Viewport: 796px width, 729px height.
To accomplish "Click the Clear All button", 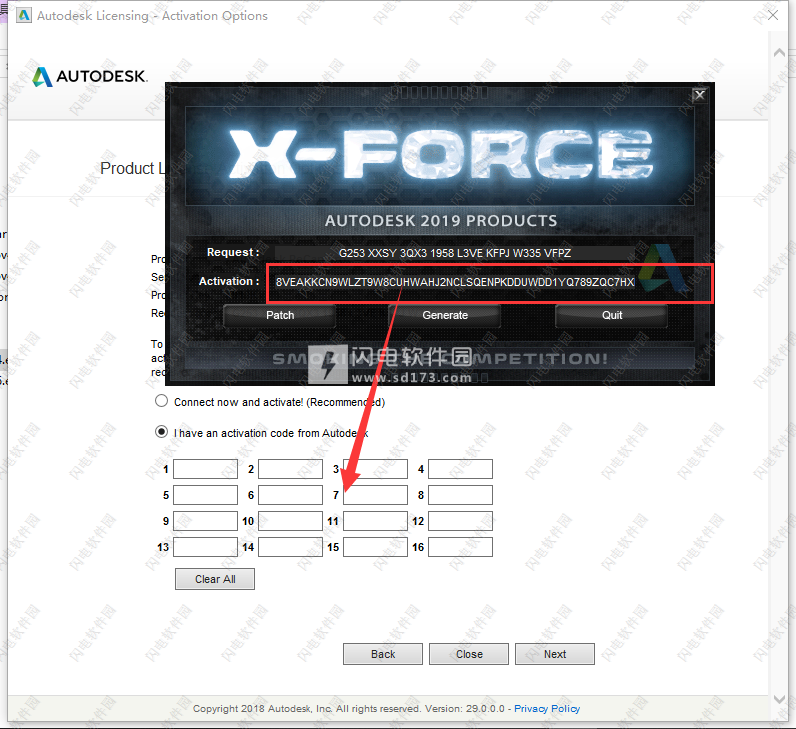I will (x=215, y=579).
